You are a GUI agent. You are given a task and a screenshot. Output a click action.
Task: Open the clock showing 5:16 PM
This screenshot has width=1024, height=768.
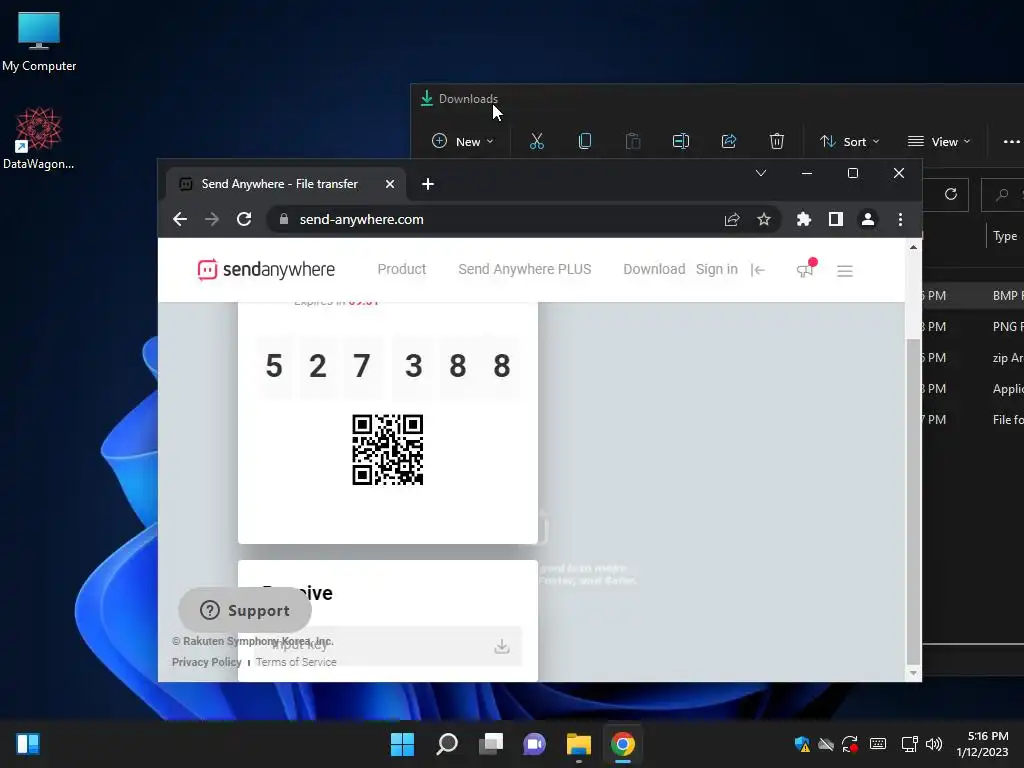982,744
